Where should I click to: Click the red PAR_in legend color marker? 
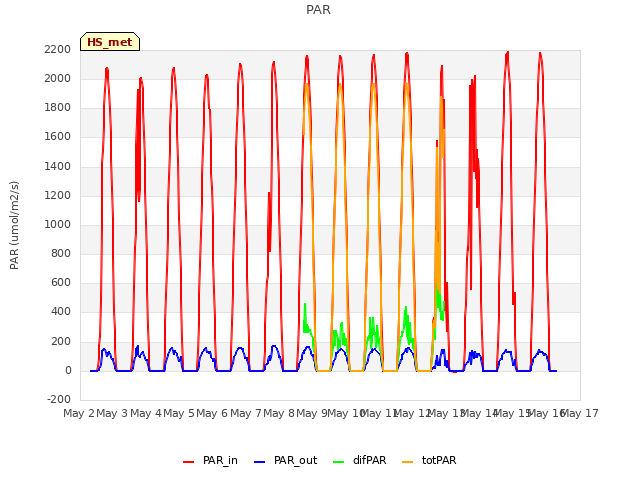[x=189, y=462]
